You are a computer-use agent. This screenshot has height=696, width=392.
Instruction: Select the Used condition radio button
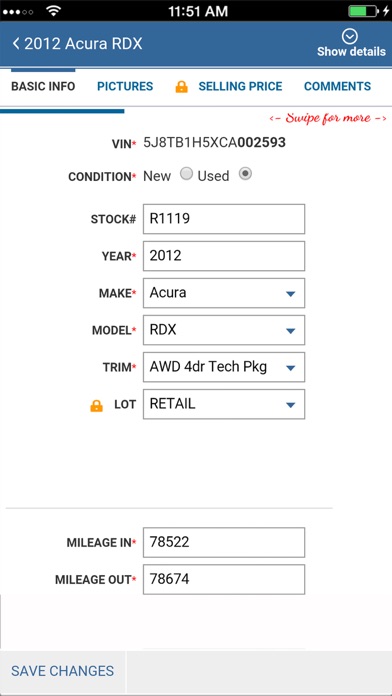tap(245, 174)
